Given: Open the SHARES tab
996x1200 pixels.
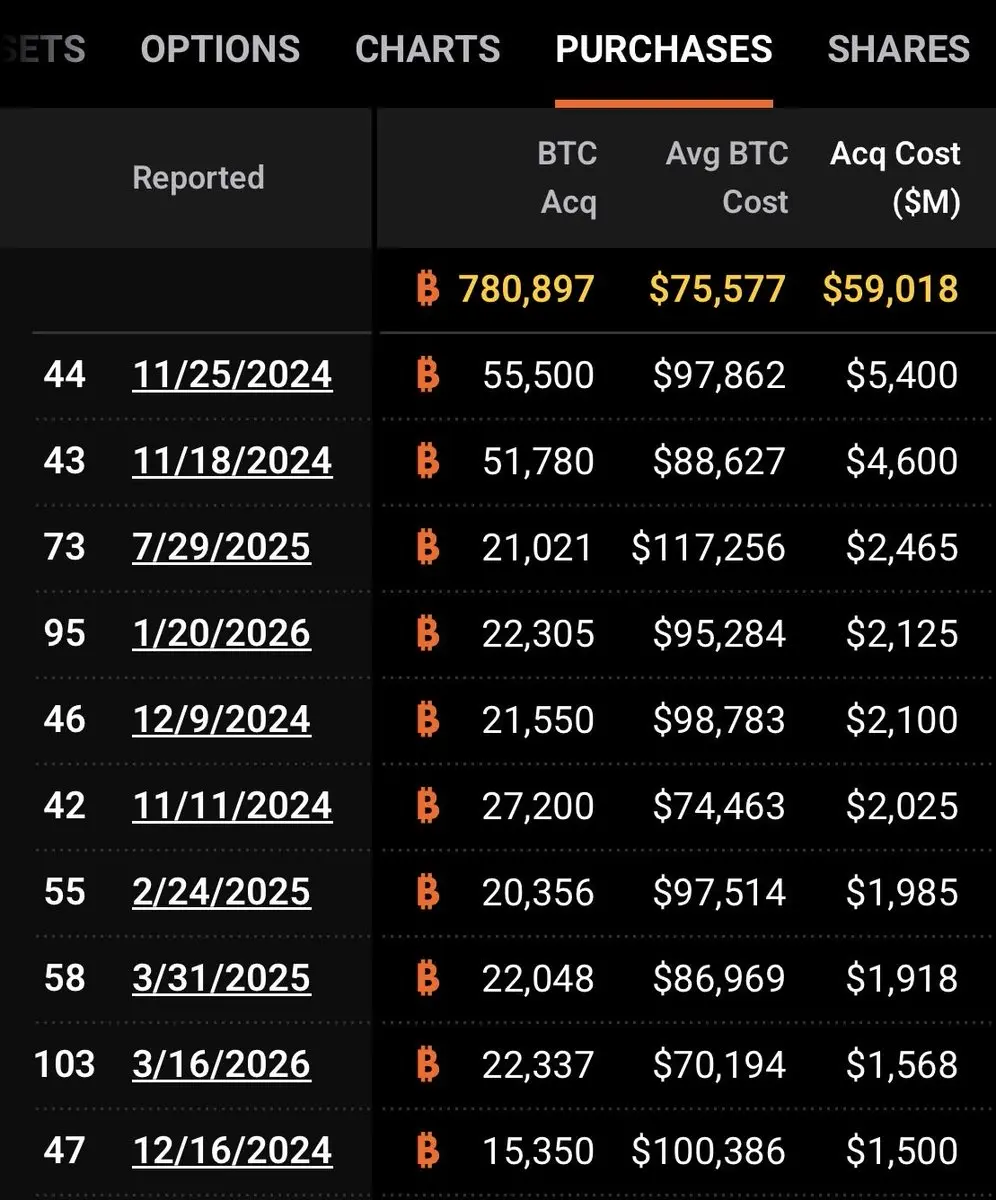Looking at the screenshot, I should coord(898,49).
